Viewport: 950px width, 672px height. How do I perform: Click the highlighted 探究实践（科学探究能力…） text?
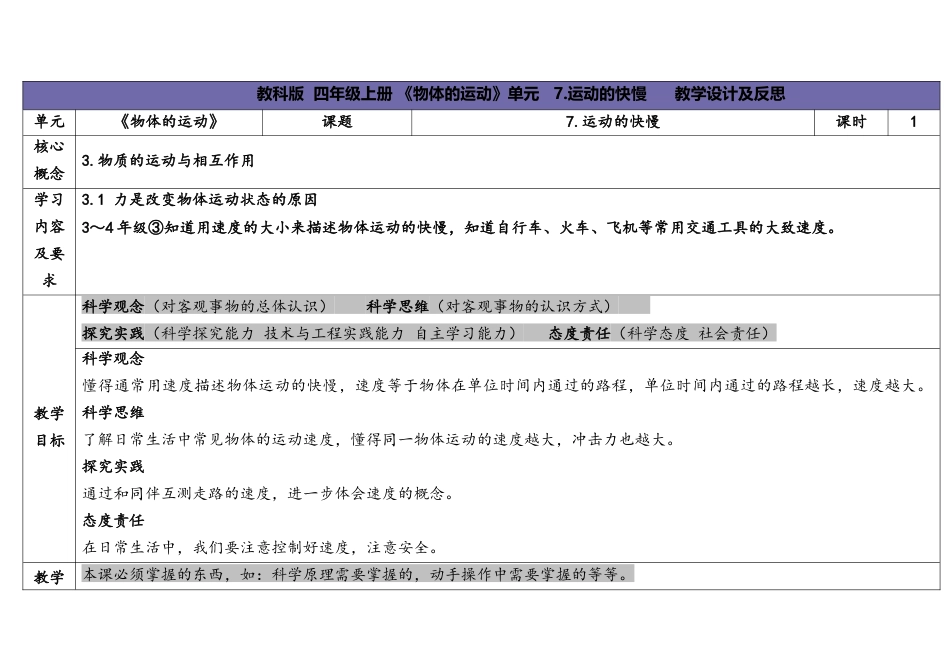point(302,333)
